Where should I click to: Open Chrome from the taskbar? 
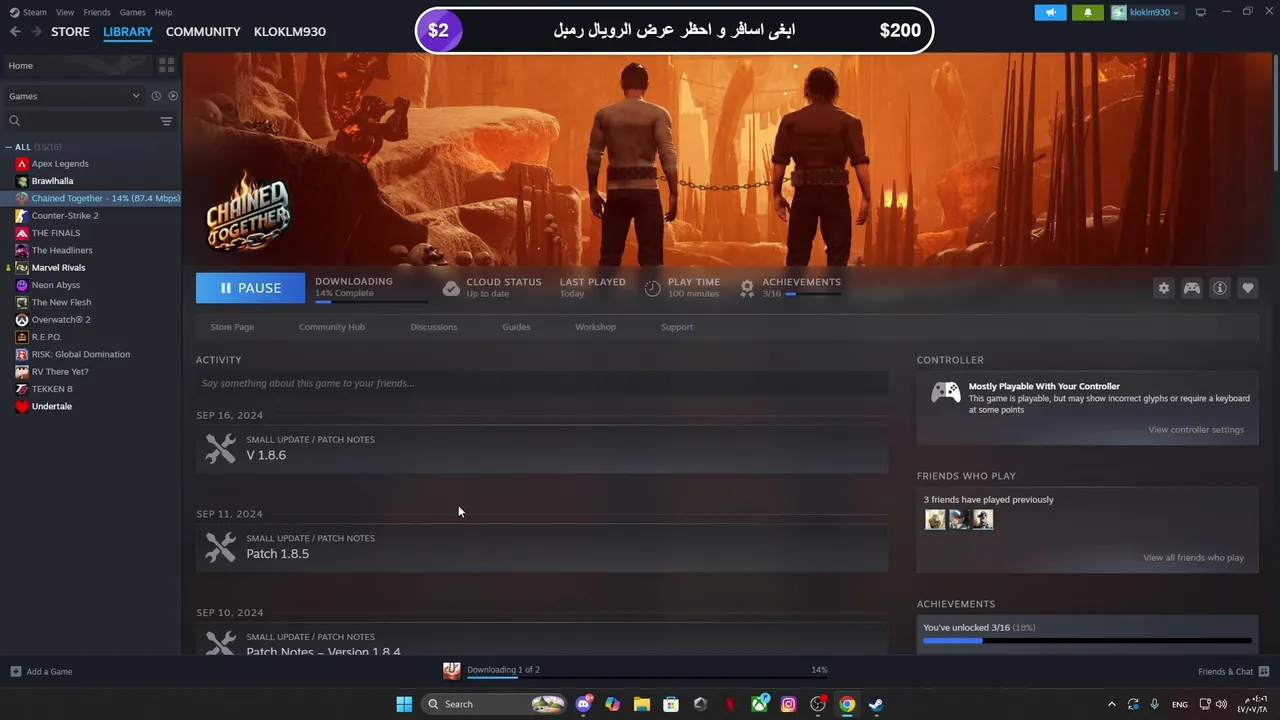(x=847, y=704)
